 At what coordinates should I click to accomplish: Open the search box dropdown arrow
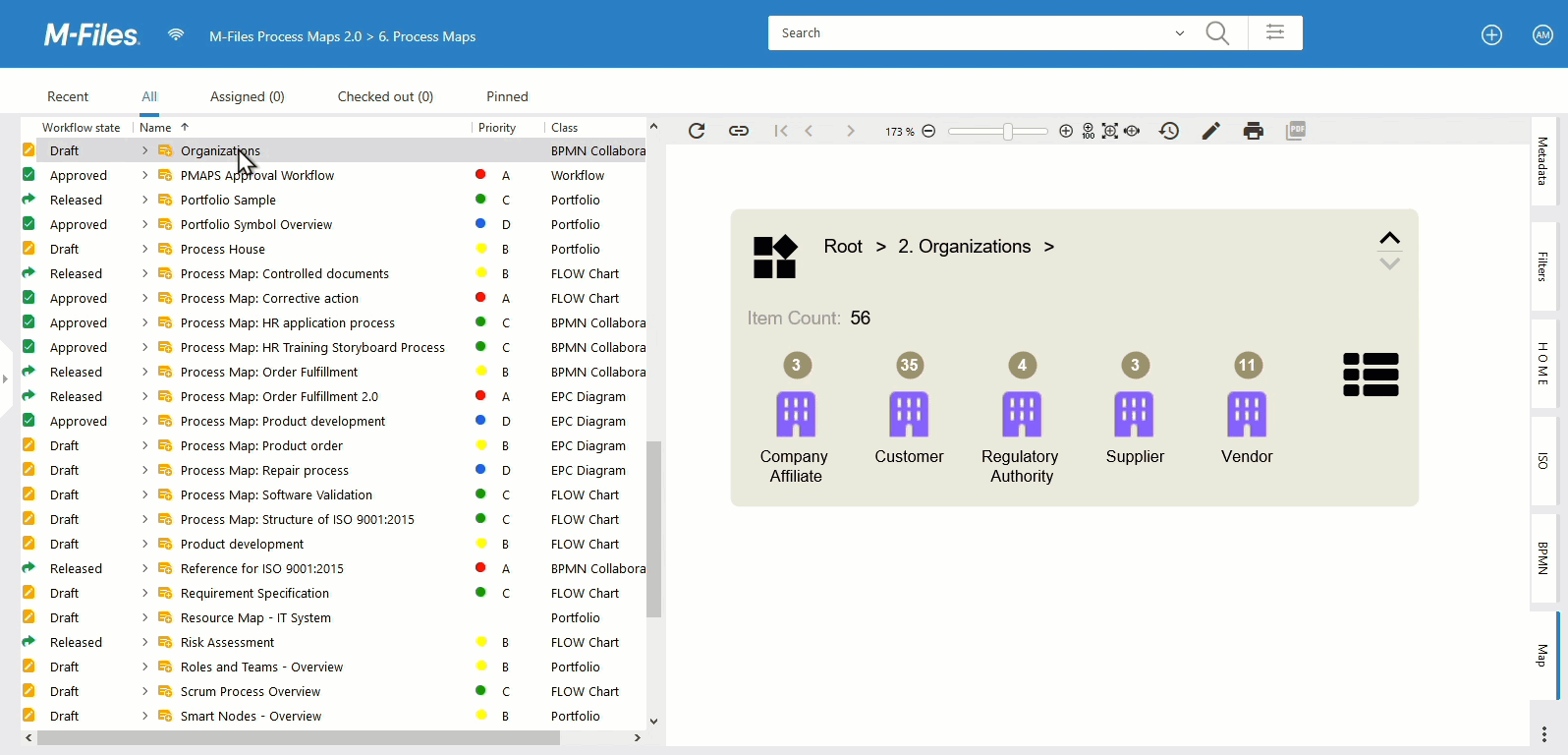tap(1180, 33)
